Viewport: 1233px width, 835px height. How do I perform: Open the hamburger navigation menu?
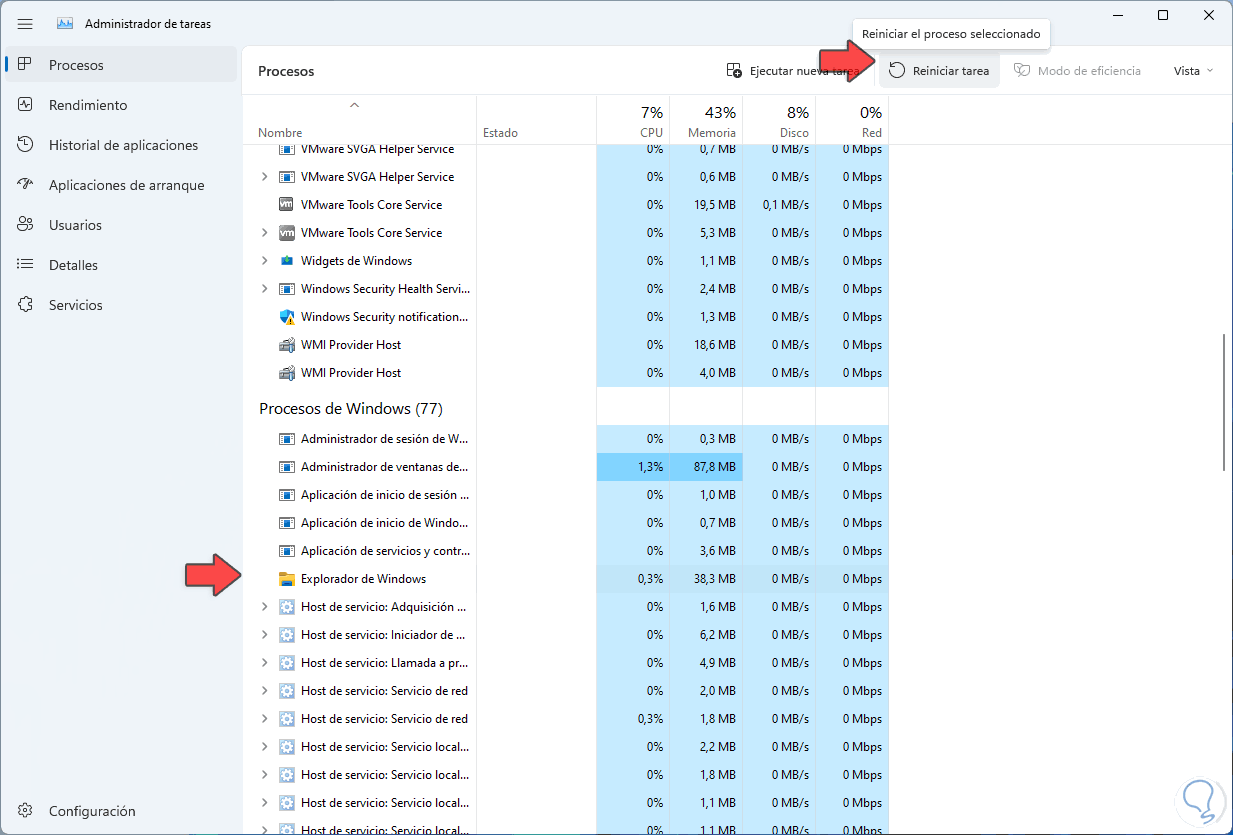coord(25,23)
